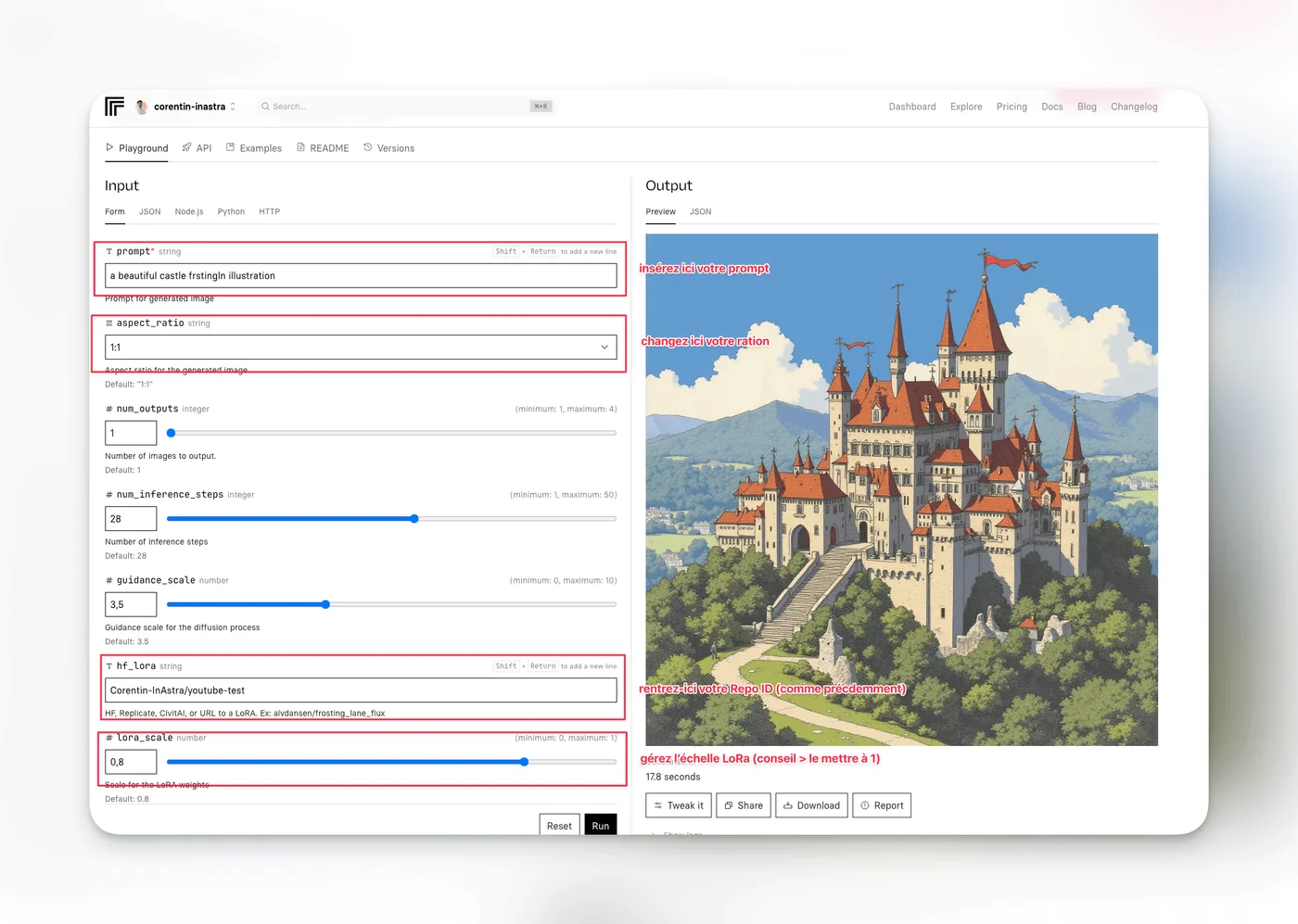1298x924 pixels.
Task: Click the num_outputs number box
Action: (x=131, y=433)
